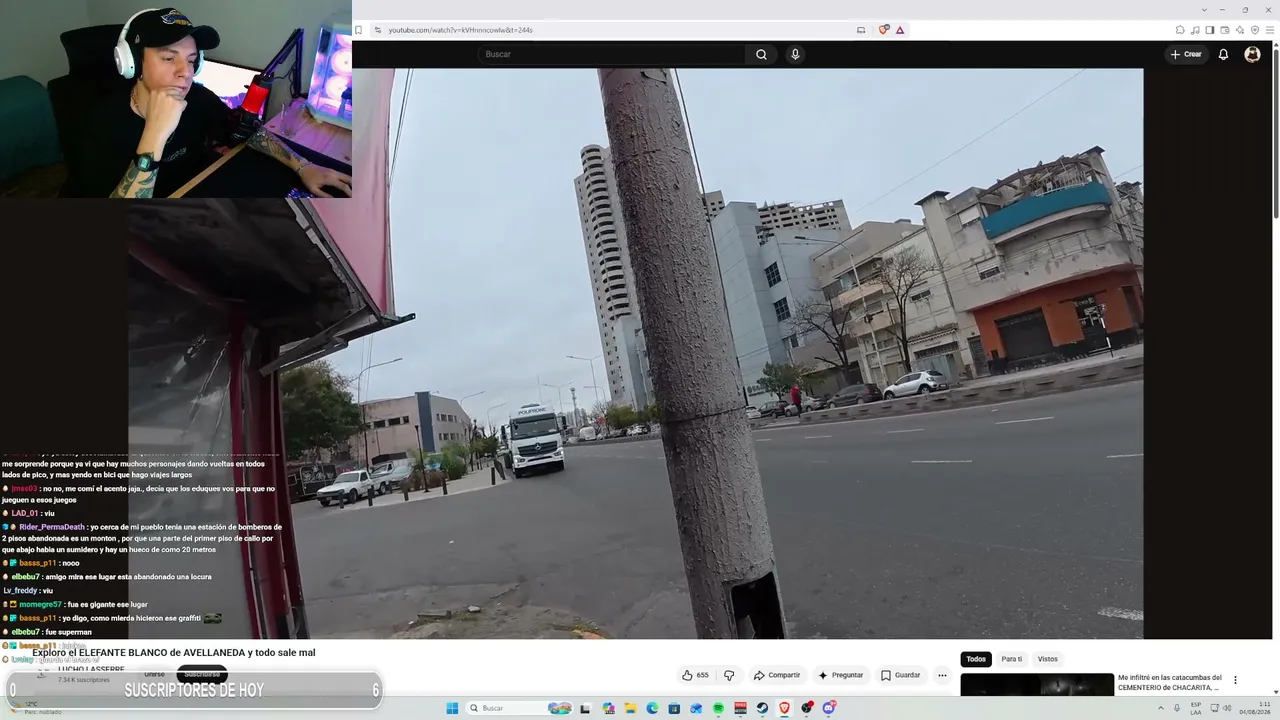This screenshot has height=720, width=1280.
Task: Open browser extensions puzzle icon
Action: (1180, 30)
